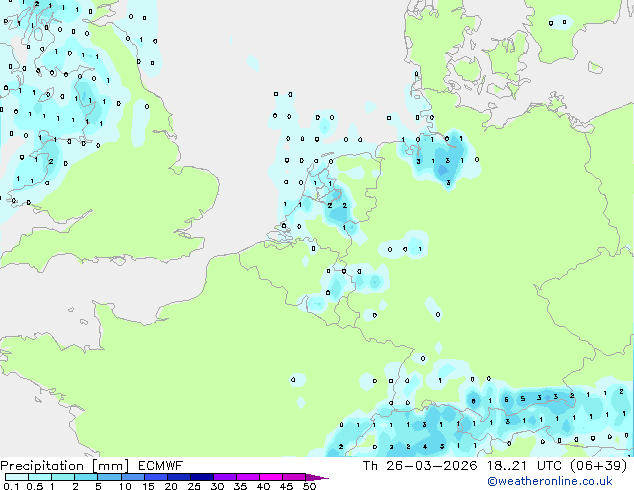Open the weatheronline.co.uk copyright link
Viewport: 634px width, 490px height.
549,481
